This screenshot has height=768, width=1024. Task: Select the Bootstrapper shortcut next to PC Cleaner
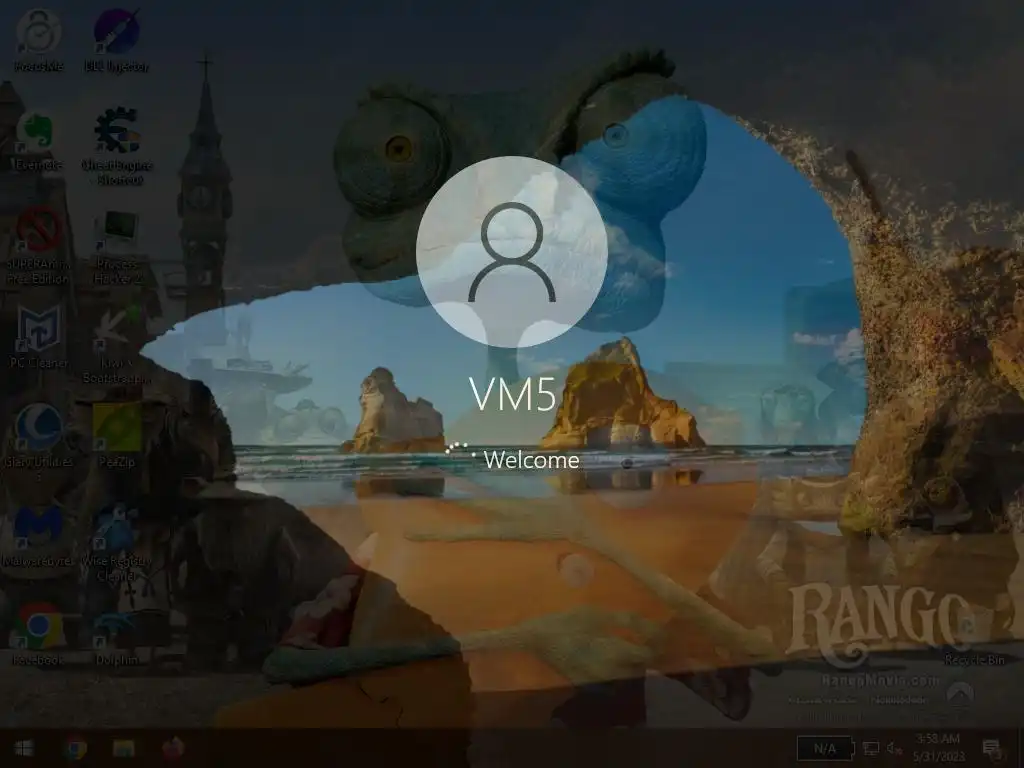pos(116,345)
